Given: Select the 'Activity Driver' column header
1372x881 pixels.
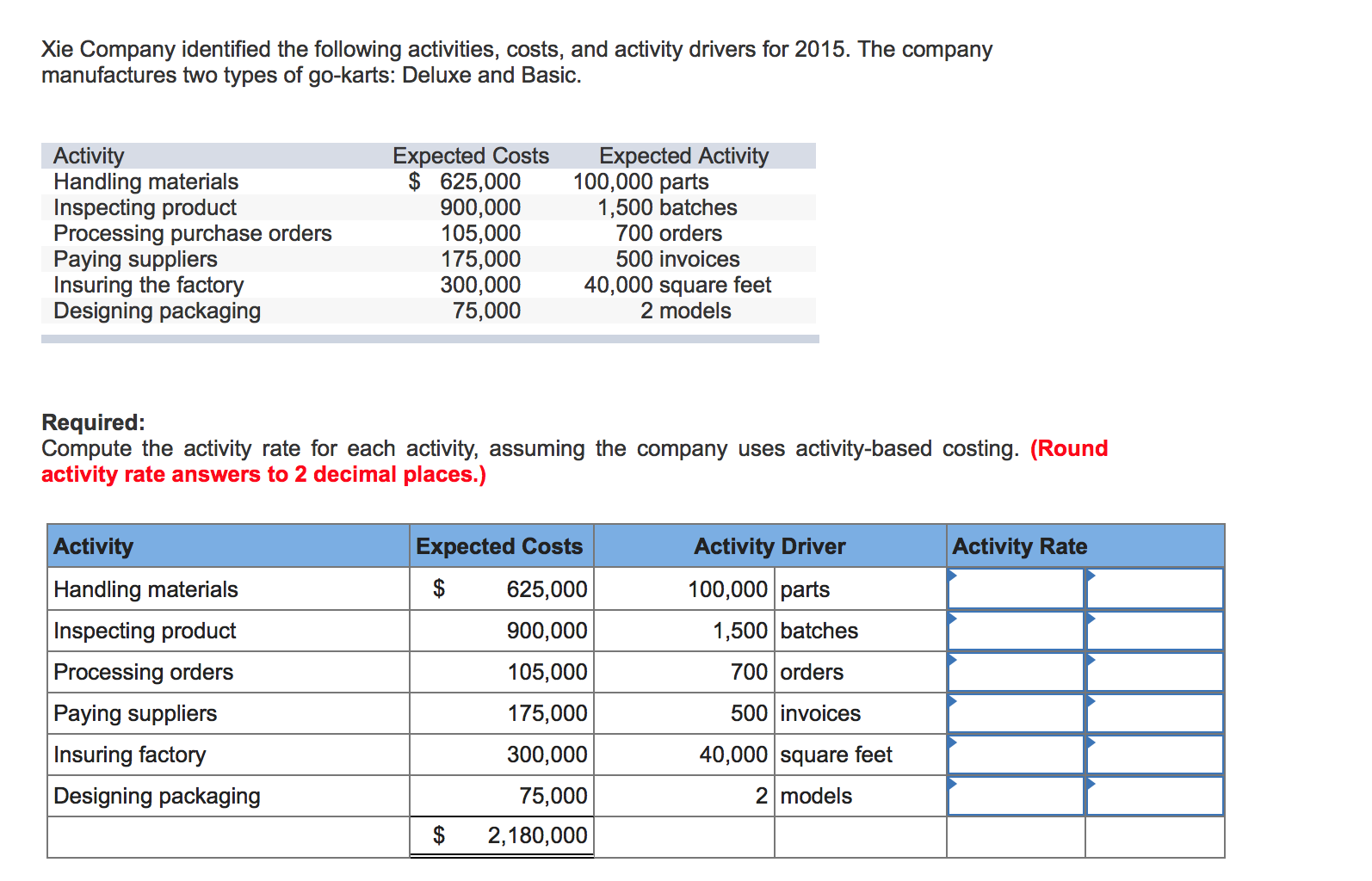Looking at the screenshot, I should point(770,546).
